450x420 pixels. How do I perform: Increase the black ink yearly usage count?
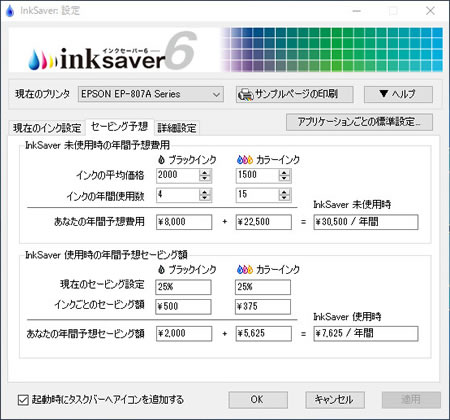(x=205, y=192)
